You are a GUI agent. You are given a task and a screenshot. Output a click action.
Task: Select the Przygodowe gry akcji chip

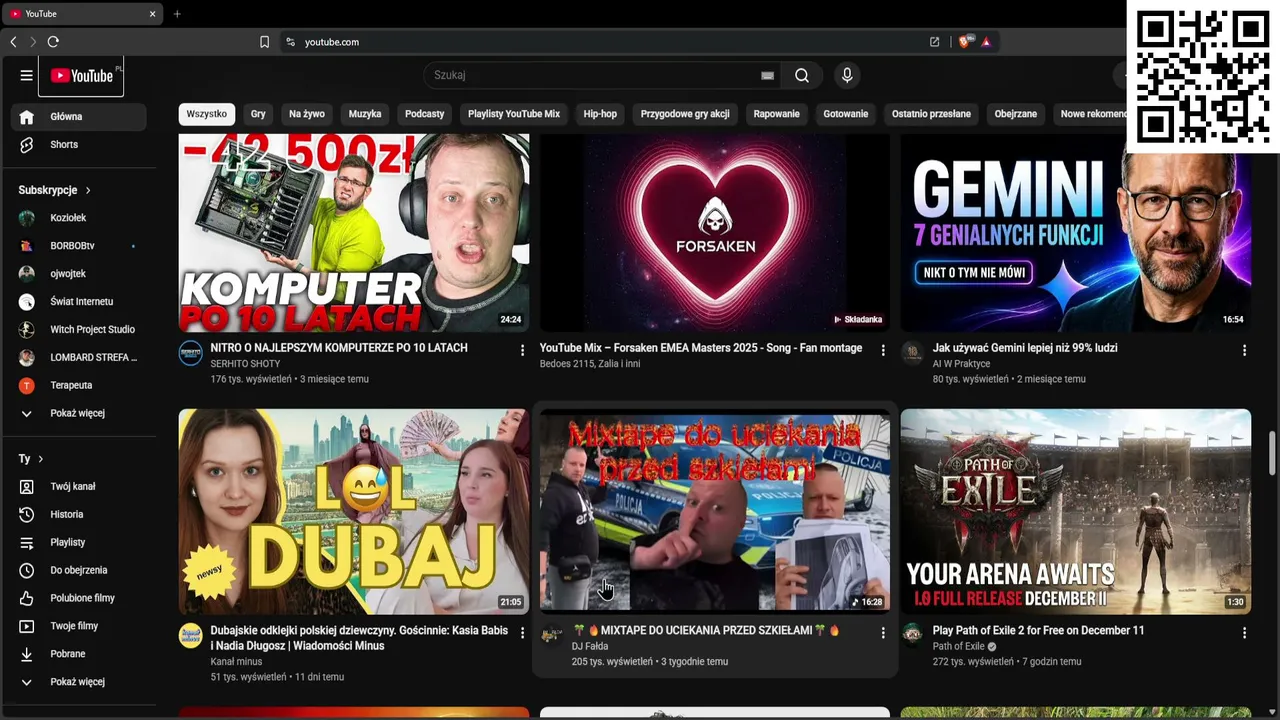[x=685, y=114]
